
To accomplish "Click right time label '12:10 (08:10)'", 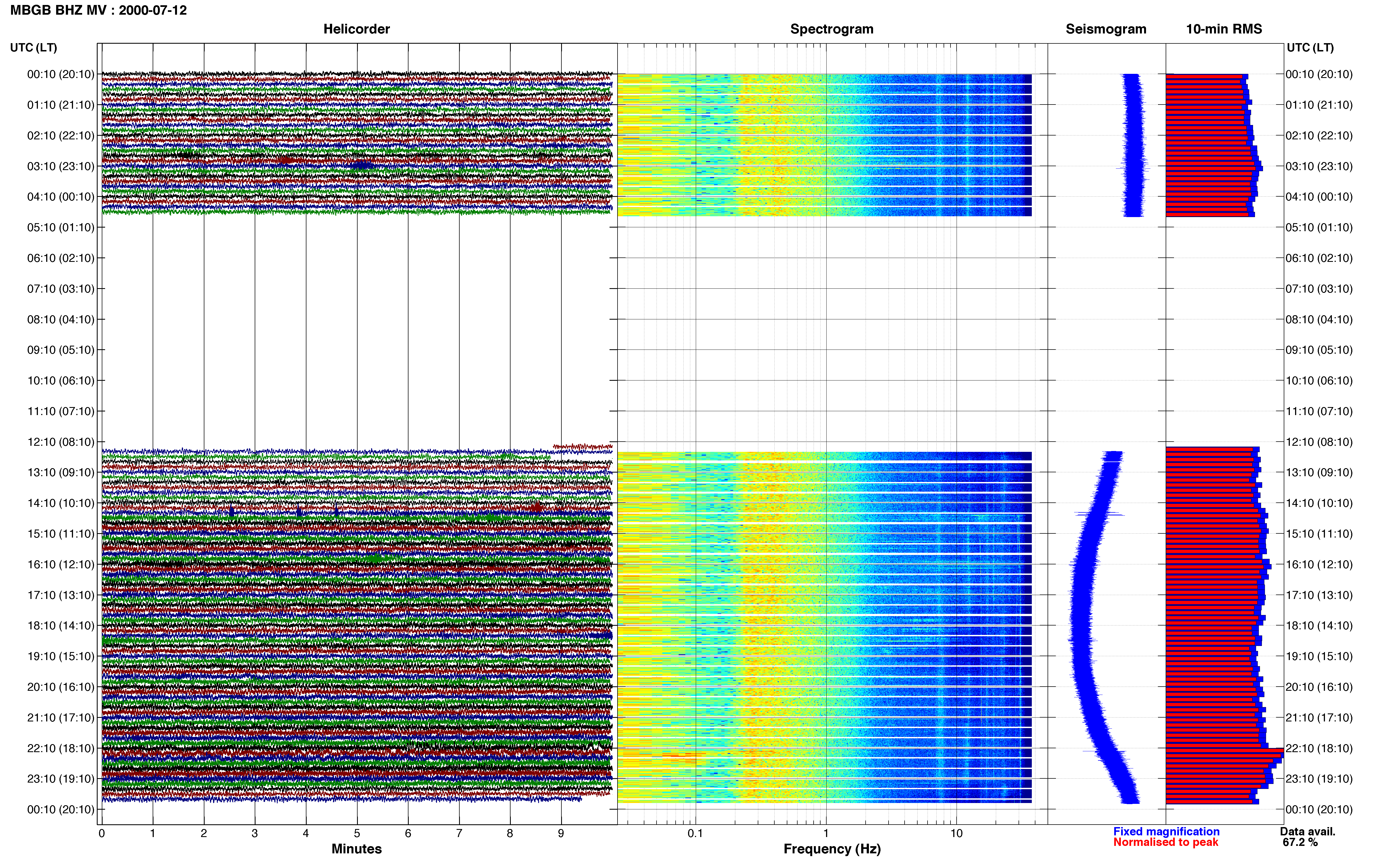I will point(1319,442).
